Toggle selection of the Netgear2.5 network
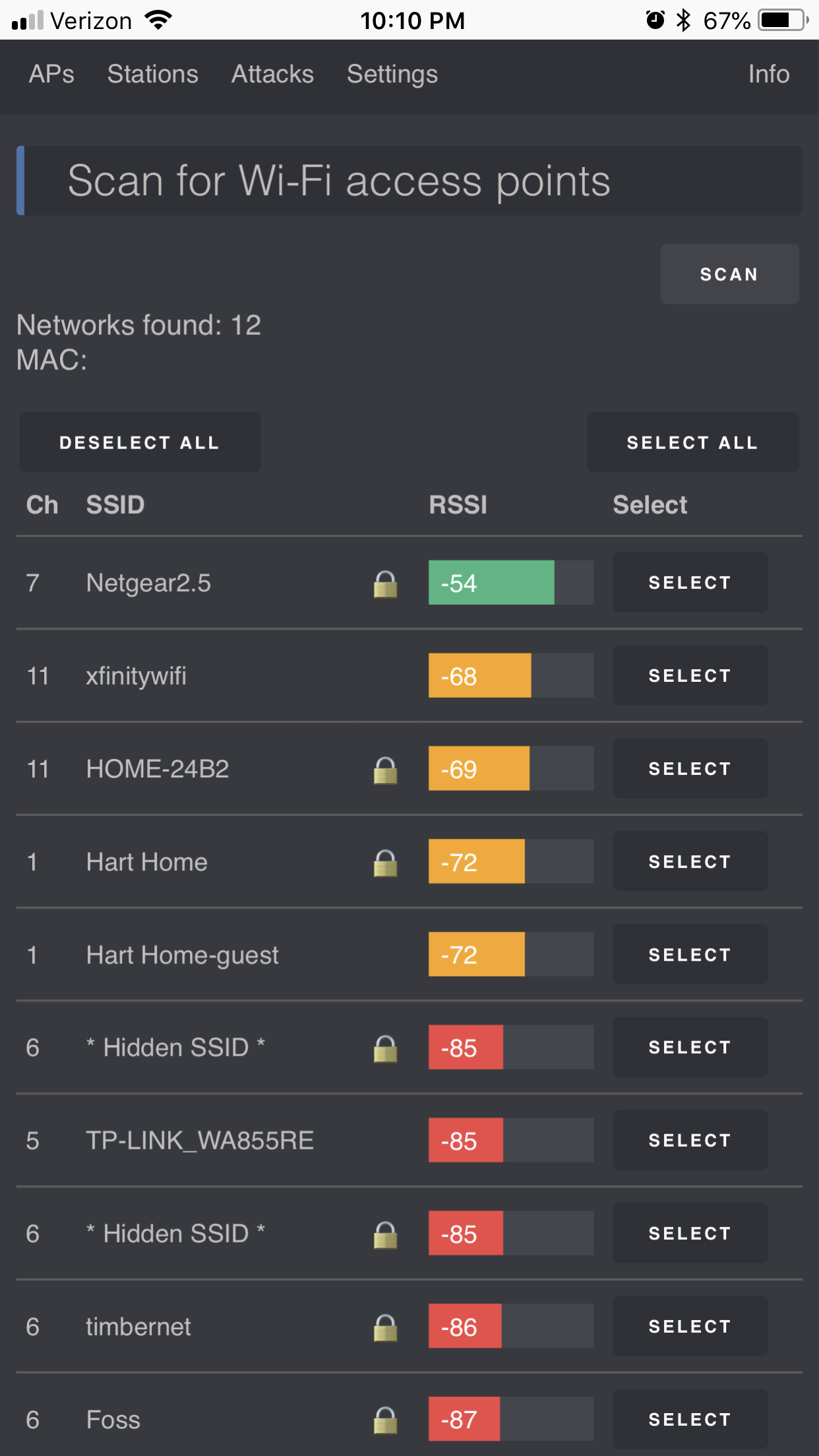Viewport: 819px width, 1456px height. (x=690, y=583)
